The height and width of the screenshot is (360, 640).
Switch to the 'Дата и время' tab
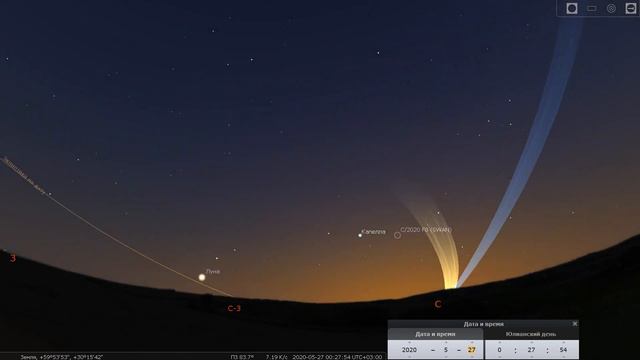coord(435,334)
